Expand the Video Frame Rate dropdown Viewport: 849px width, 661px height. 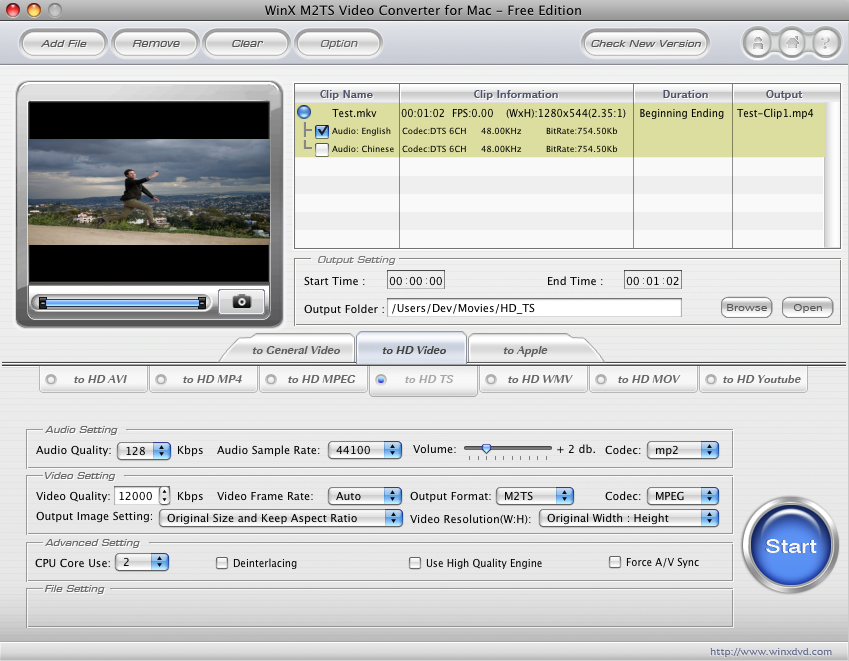pos(365,496)
